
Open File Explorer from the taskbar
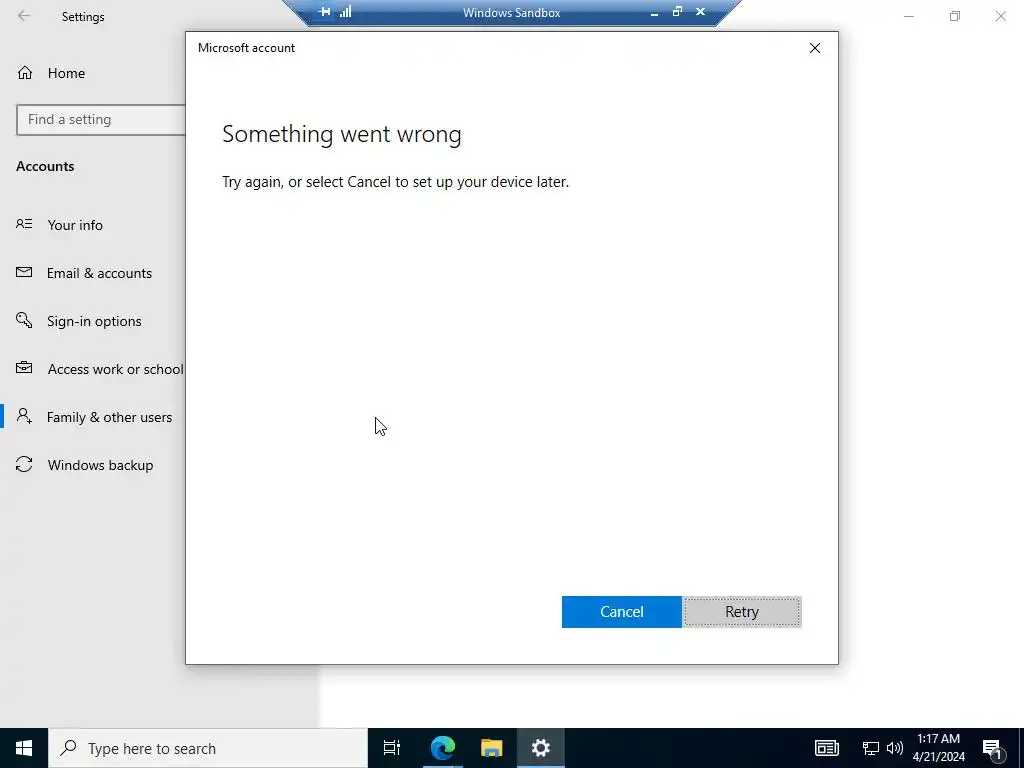pyautogui.click(x=491, y=748)
